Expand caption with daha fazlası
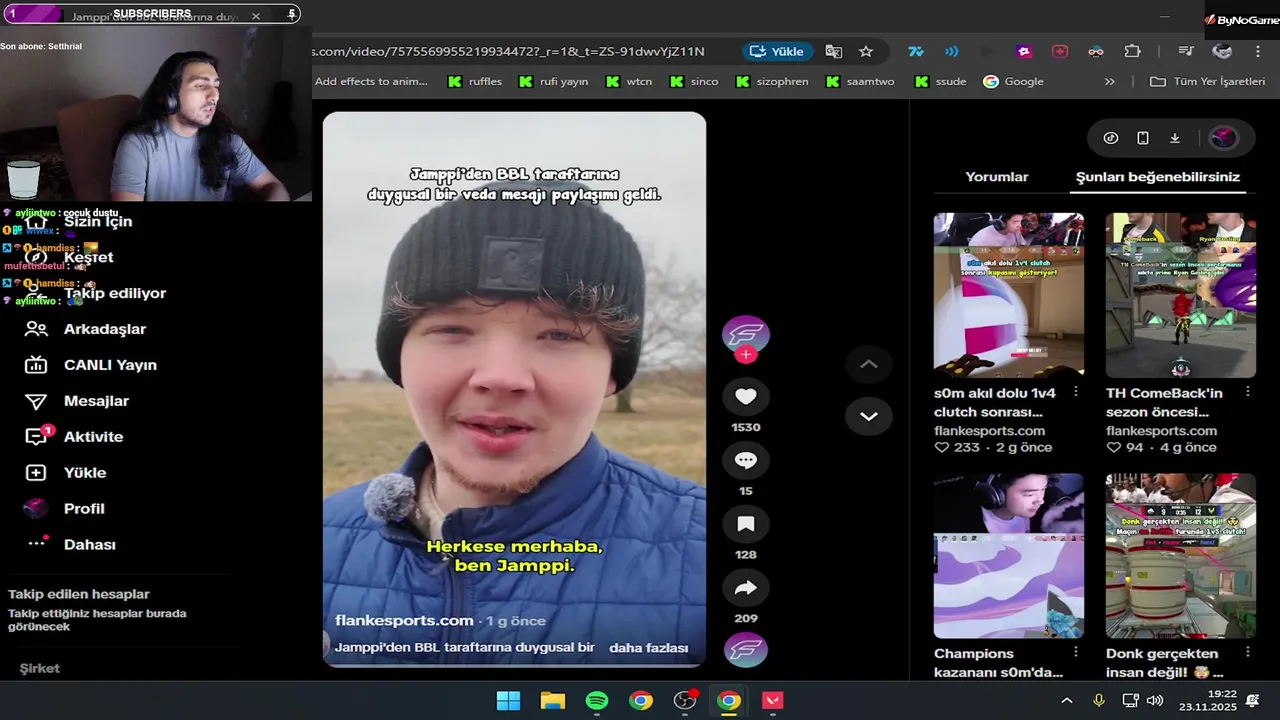 648,647
